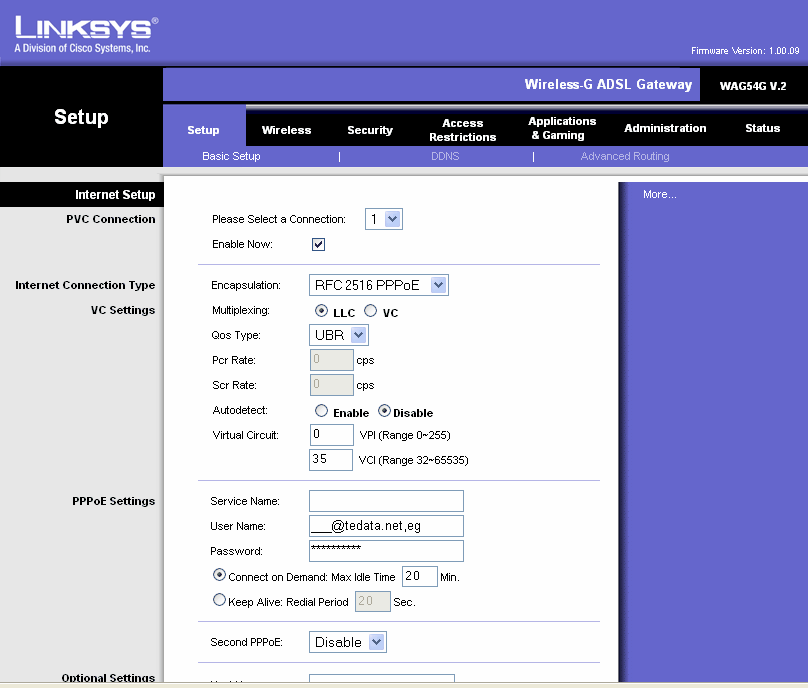
Task: Click the 'Wireless-G ADSL Gateway' title
Action: 608,84
